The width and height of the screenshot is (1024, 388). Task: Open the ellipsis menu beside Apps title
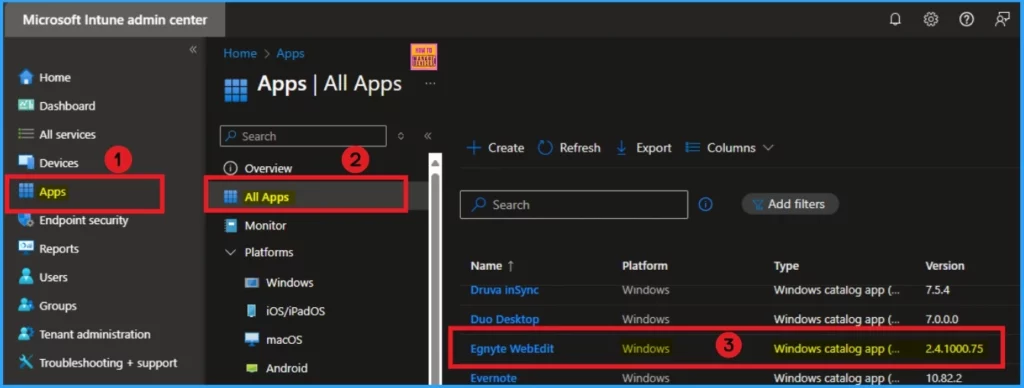pyautogui.click(x=430, y=84)
